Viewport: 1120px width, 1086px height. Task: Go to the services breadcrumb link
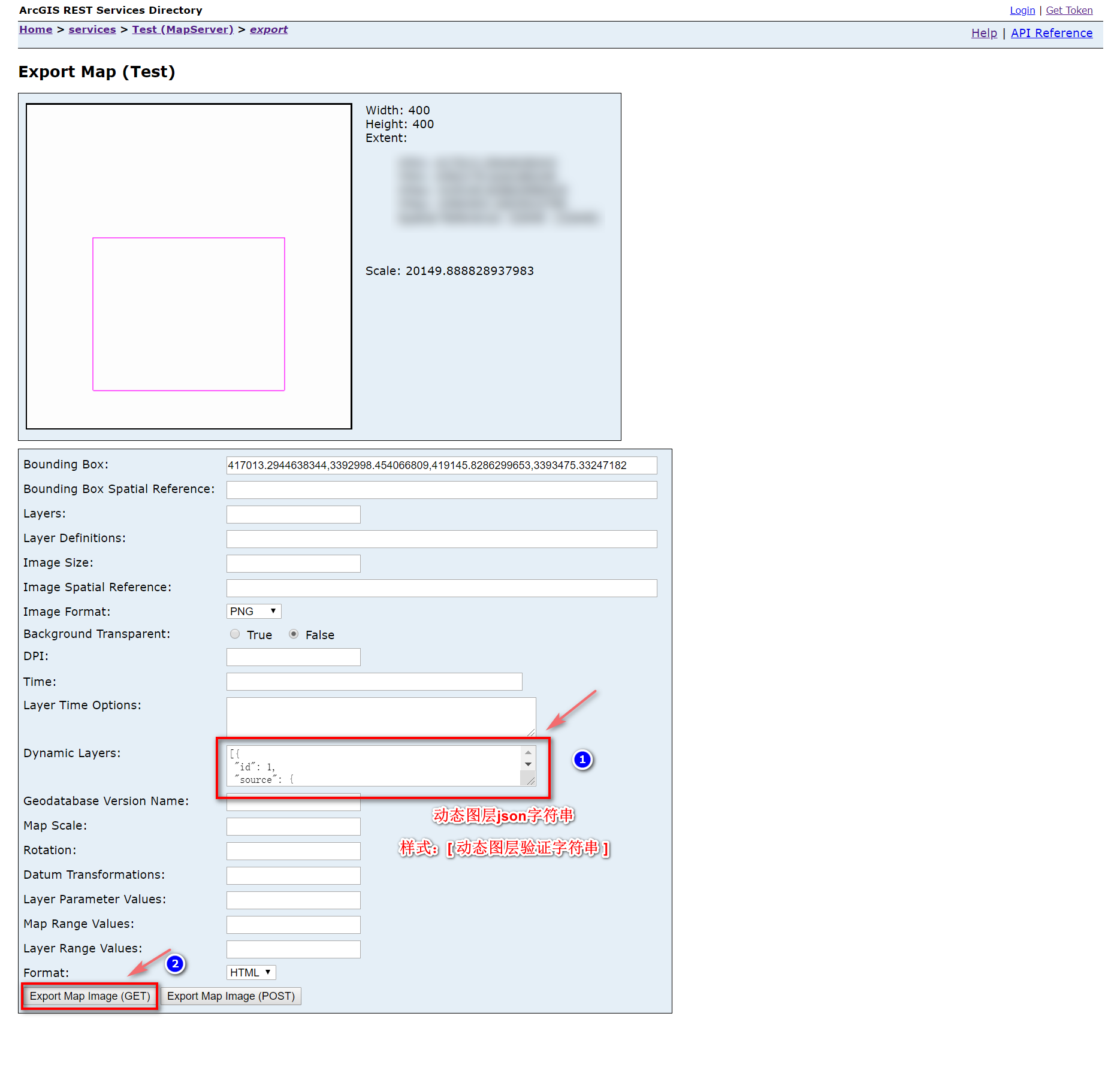pyautogui.click(x=92, y=29)
